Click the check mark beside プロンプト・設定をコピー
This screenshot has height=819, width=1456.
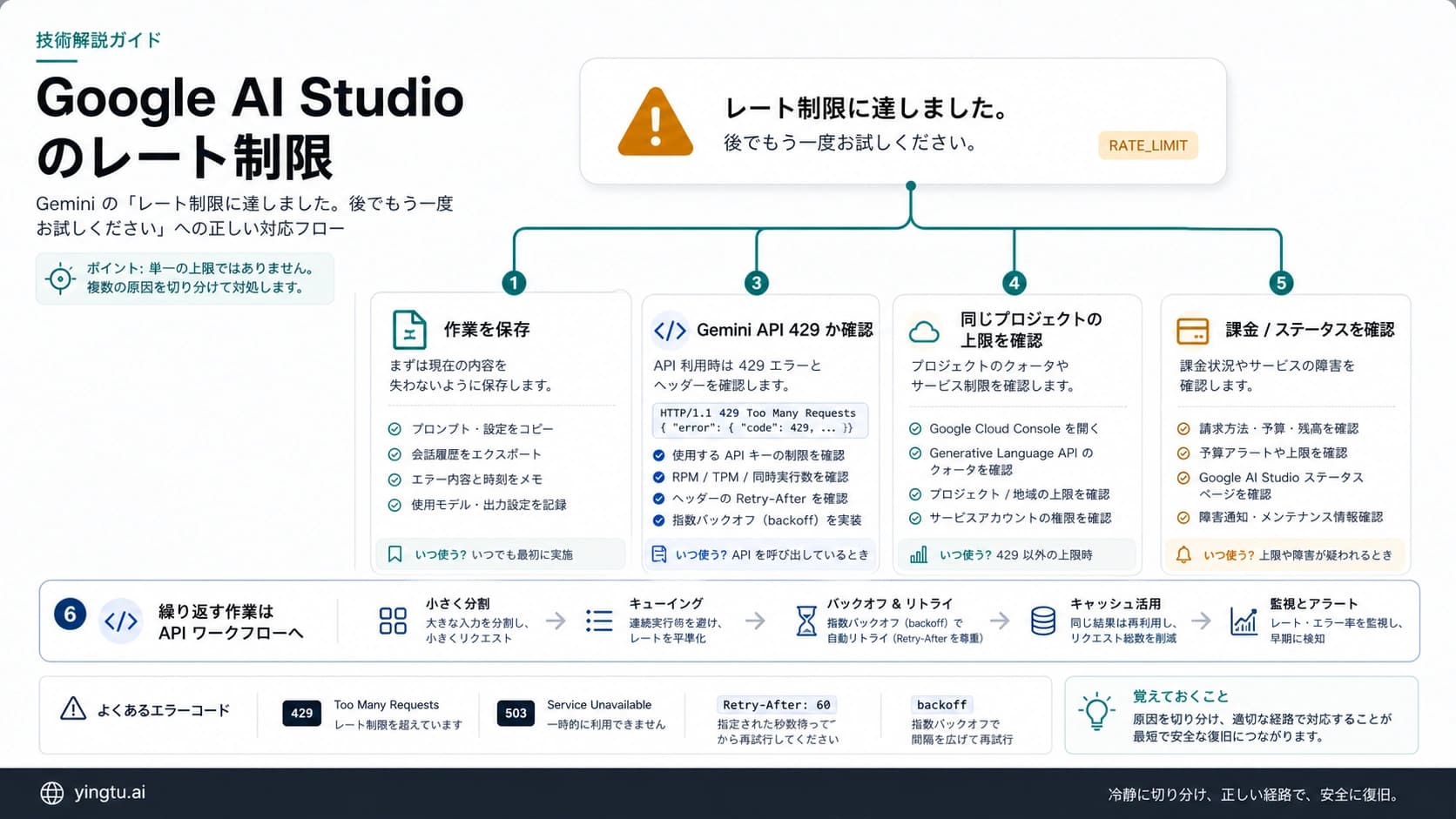(x=394, y=429)
